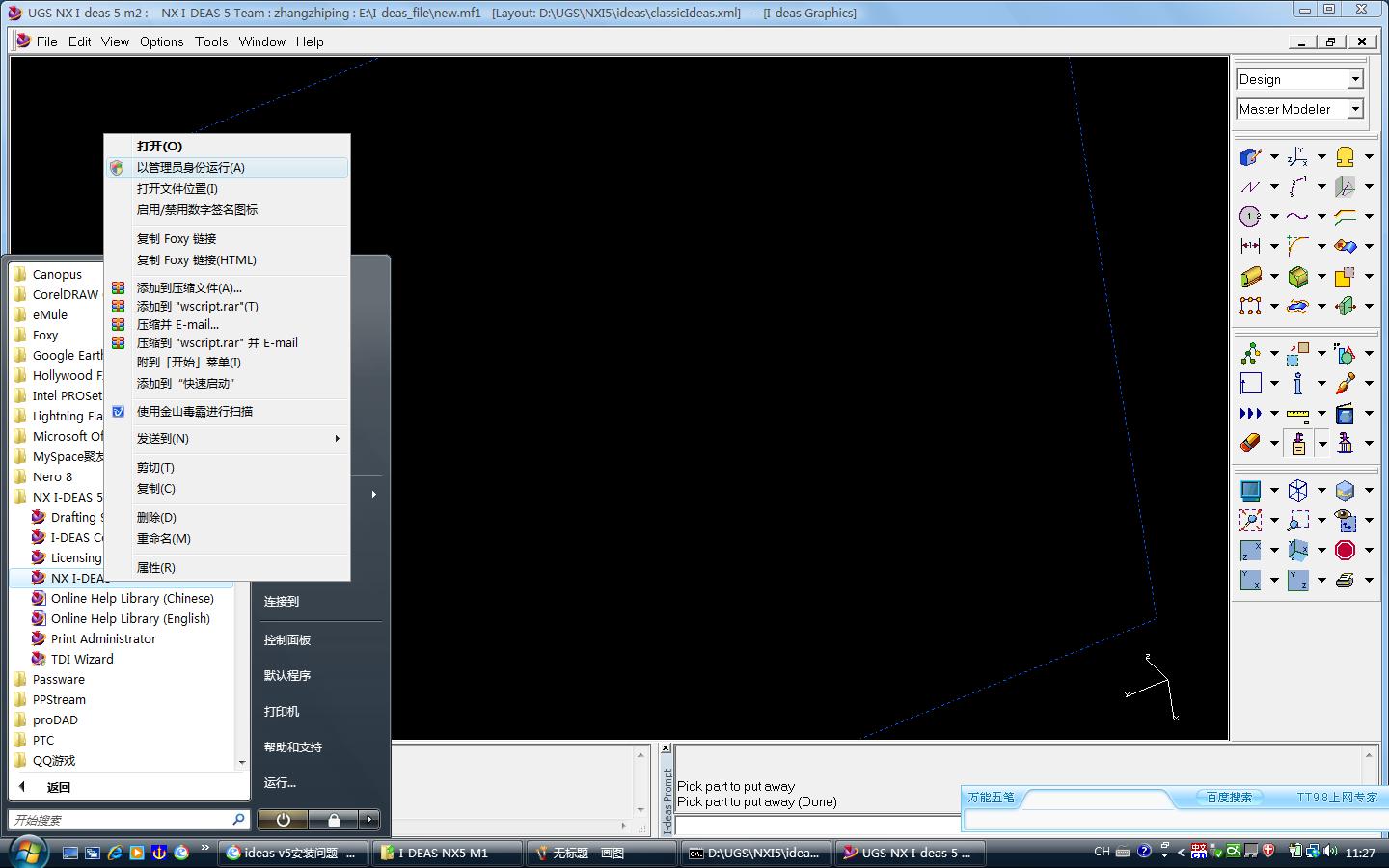Select the Isometric view icon
This screenshot has height=868, width=1389.
coord(1298,551)
